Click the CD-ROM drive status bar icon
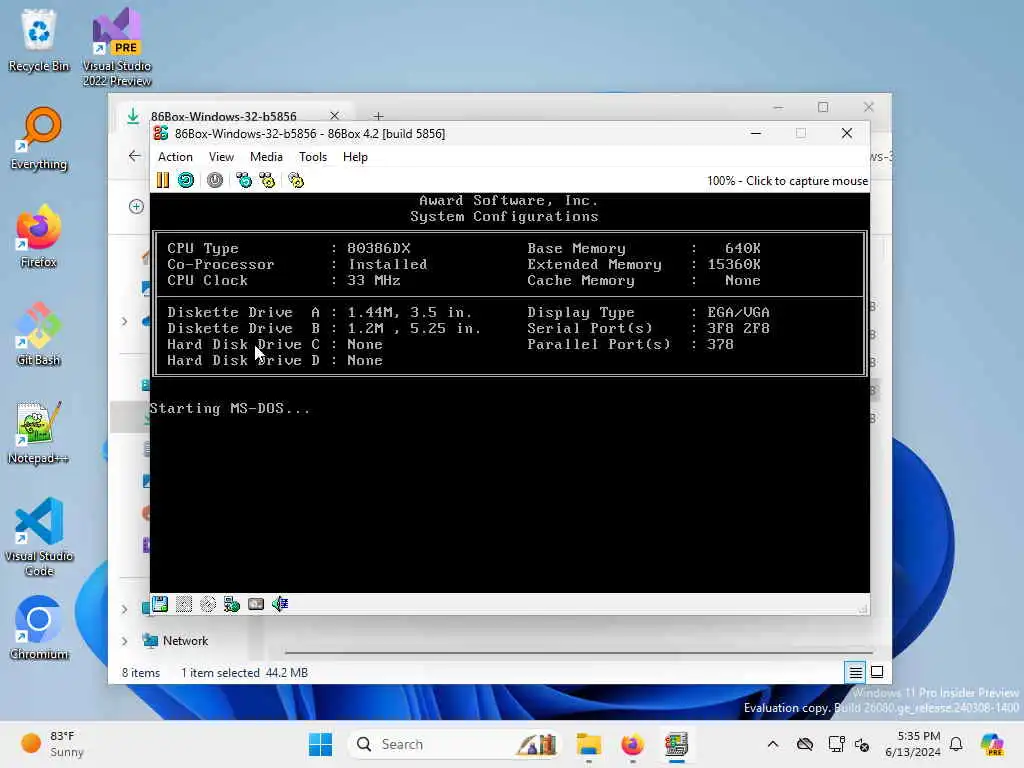 pos(208,604)
